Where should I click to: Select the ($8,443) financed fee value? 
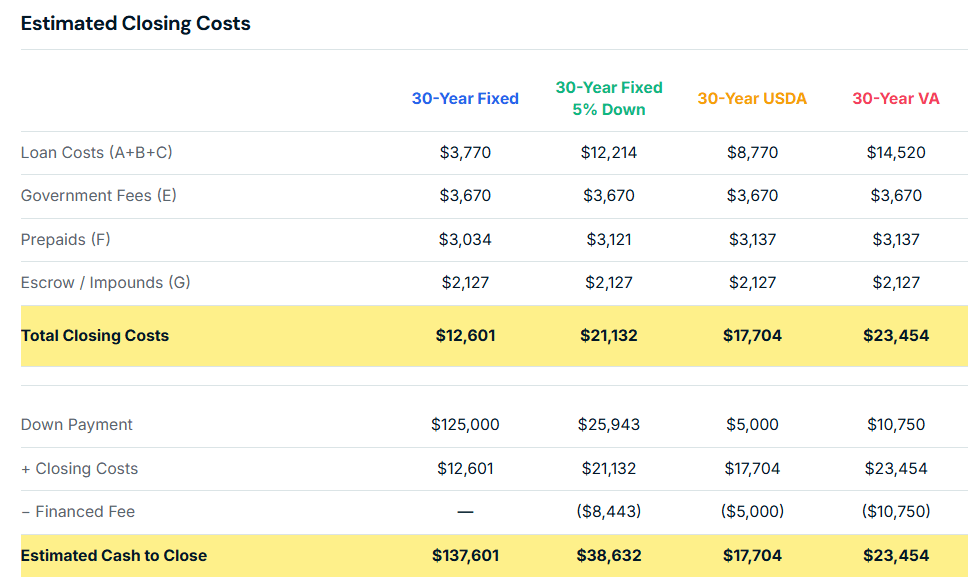(611, 511)
